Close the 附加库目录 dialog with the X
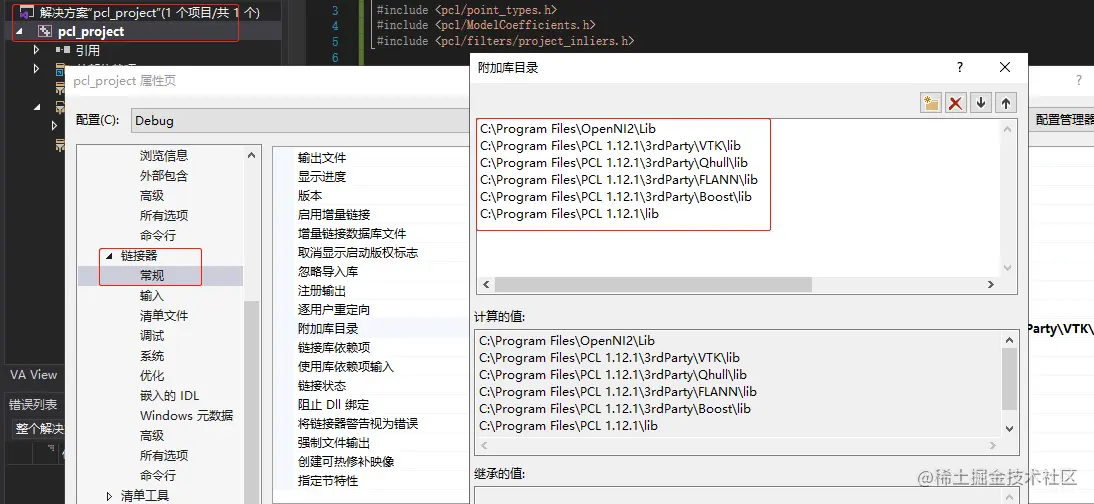 click(1005, 67)
